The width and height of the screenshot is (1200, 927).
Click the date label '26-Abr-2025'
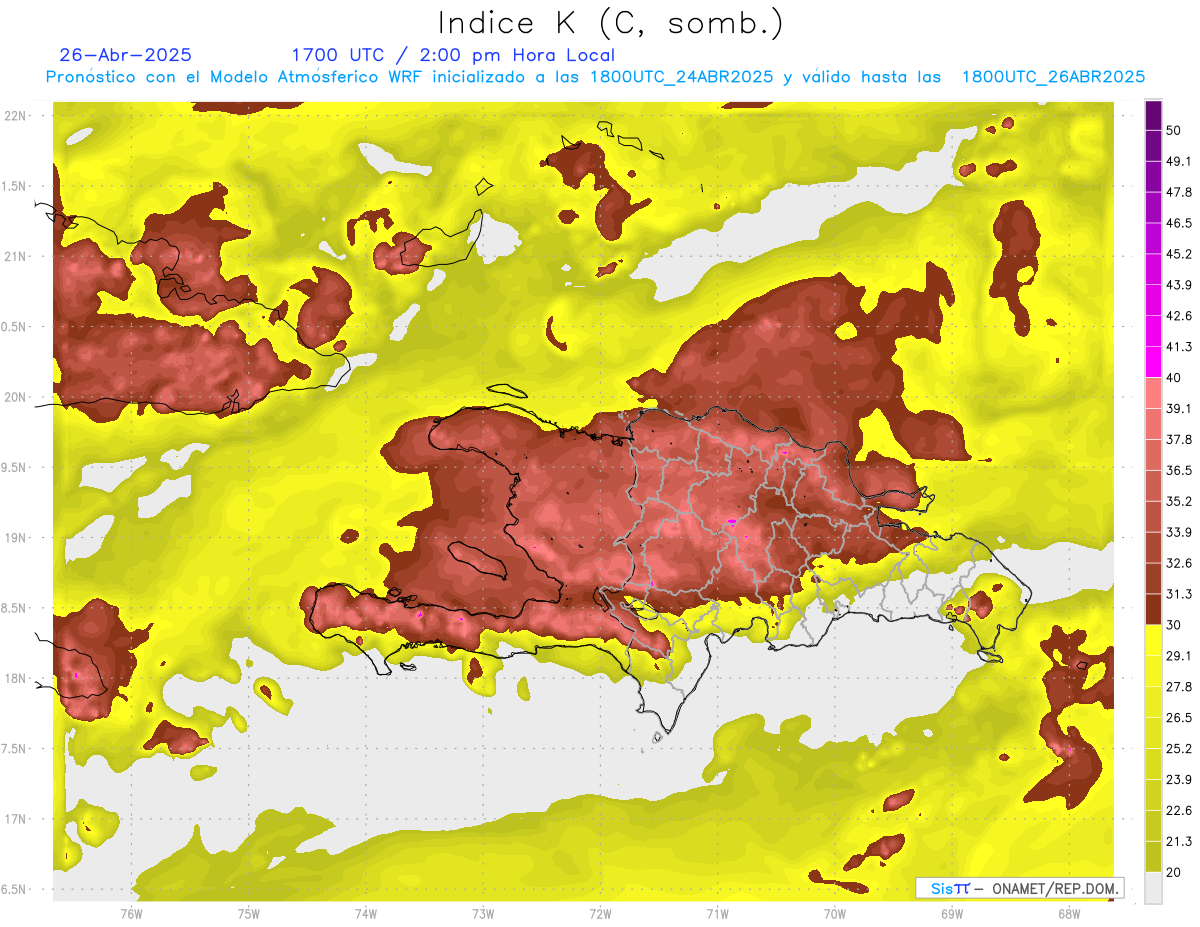126,55
